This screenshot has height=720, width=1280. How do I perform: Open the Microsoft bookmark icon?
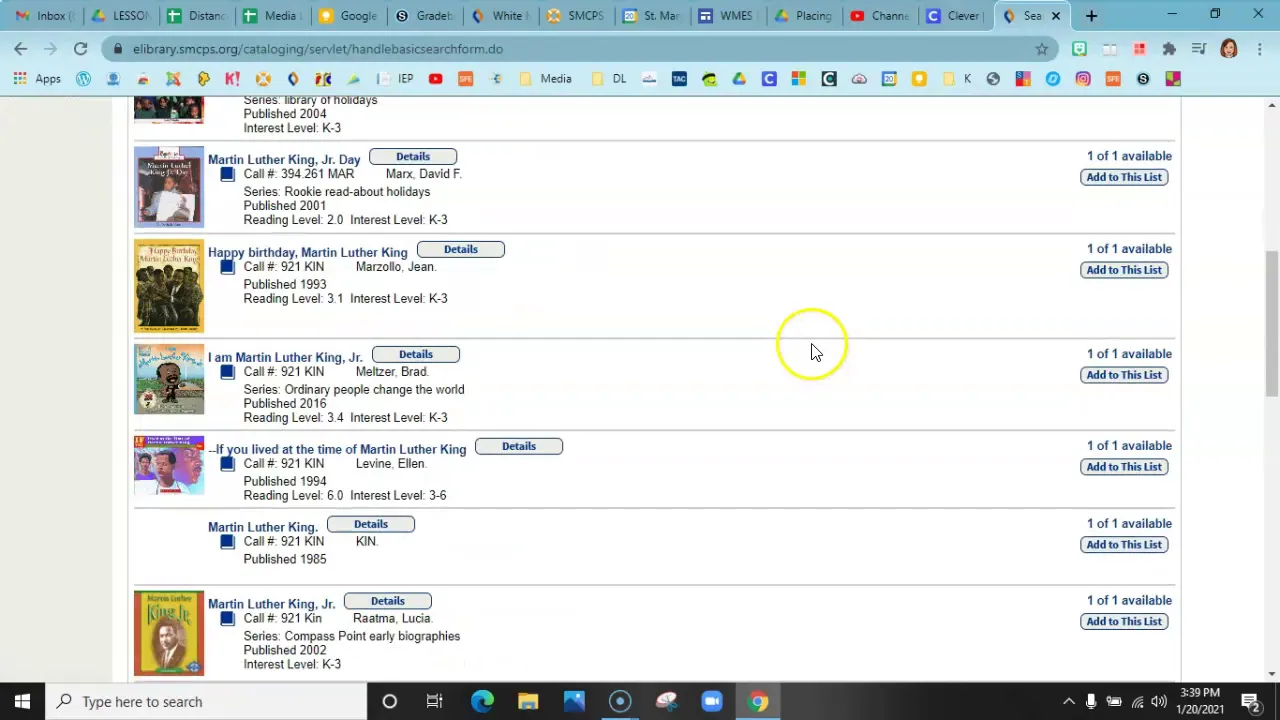(798, 79)
